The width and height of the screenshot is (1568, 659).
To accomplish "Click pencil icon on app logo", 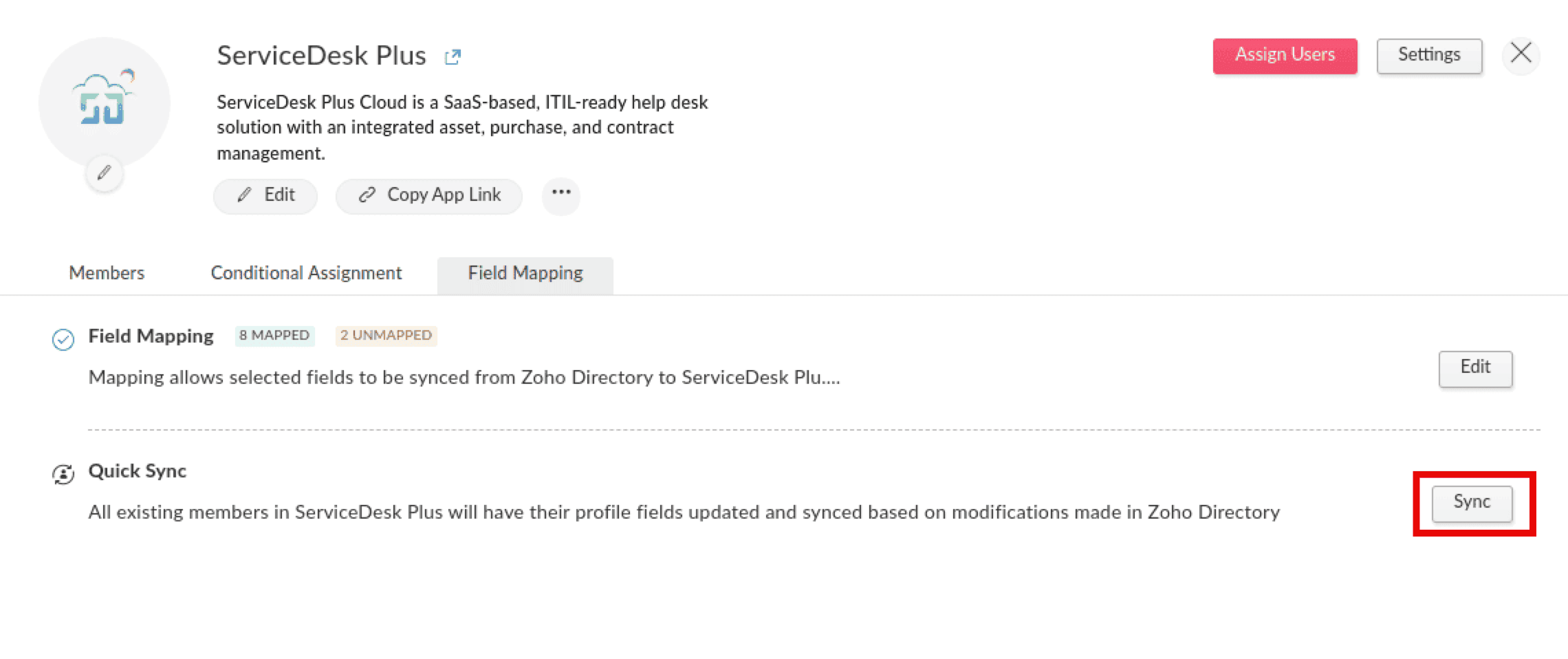I will click(104, 173).
